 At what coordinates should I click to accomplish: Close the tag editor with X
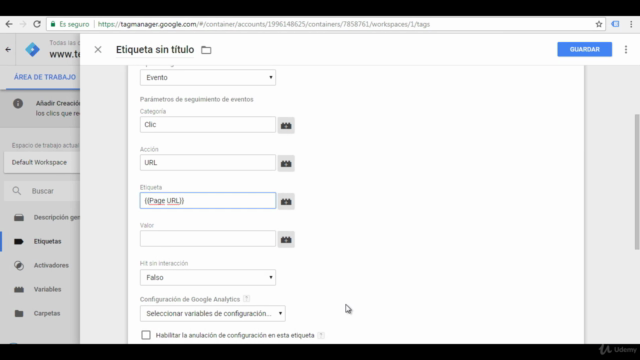(x=98, y=49)
